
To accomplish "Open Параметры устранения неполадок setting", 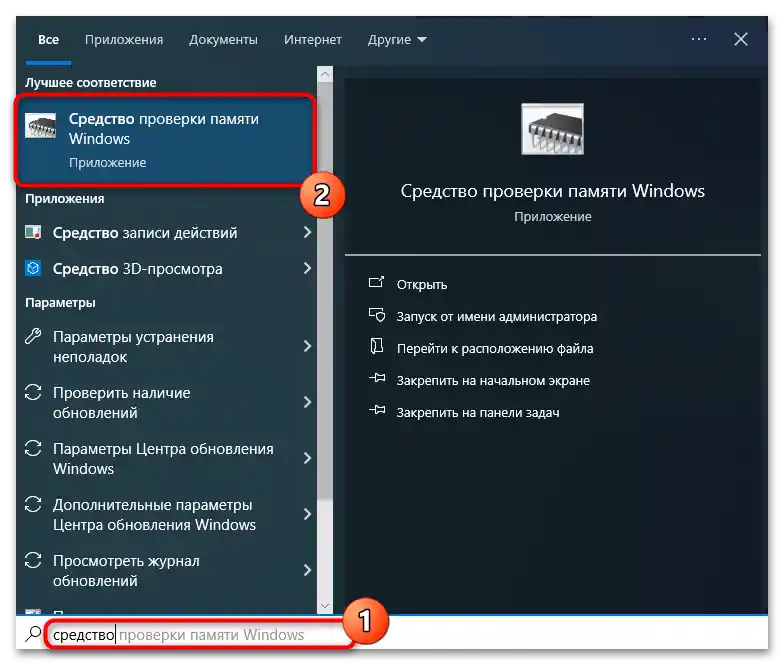I will coord(133,346).
